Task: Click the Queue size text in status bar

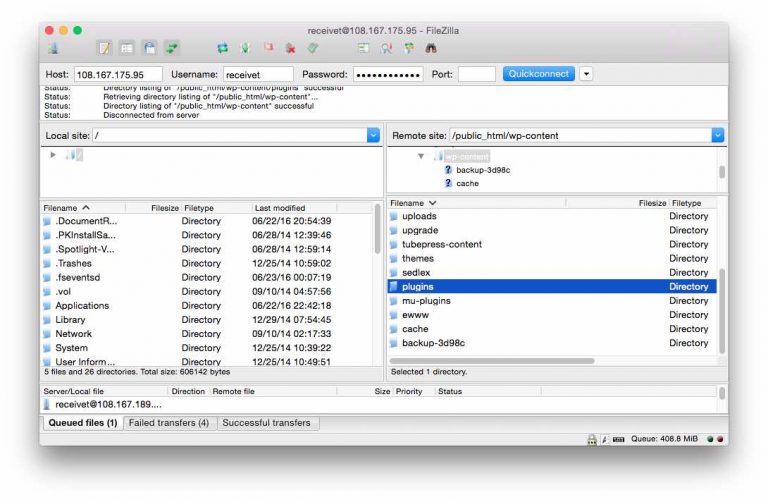Action: [664, 439]
